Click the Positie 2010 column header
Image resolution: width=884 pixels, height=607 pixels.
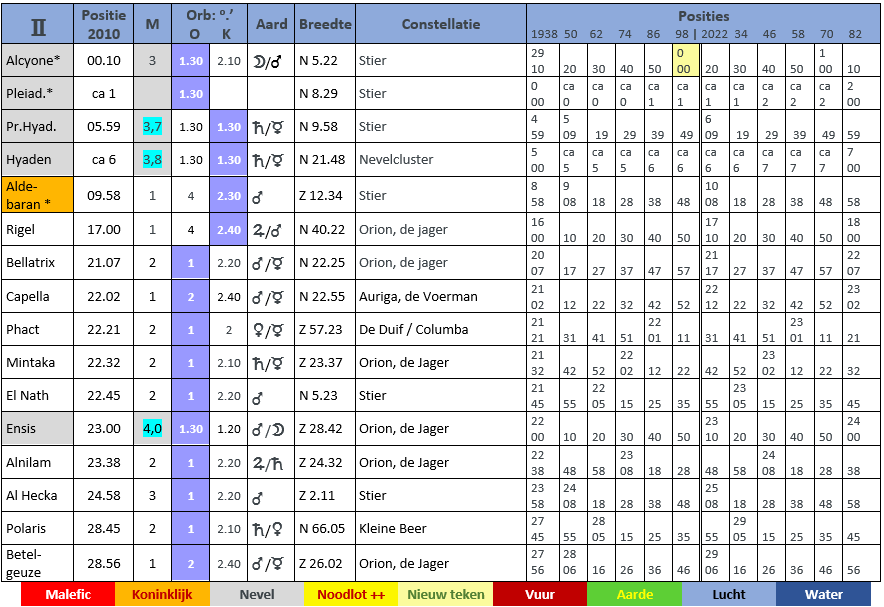[x=104, y=24]
